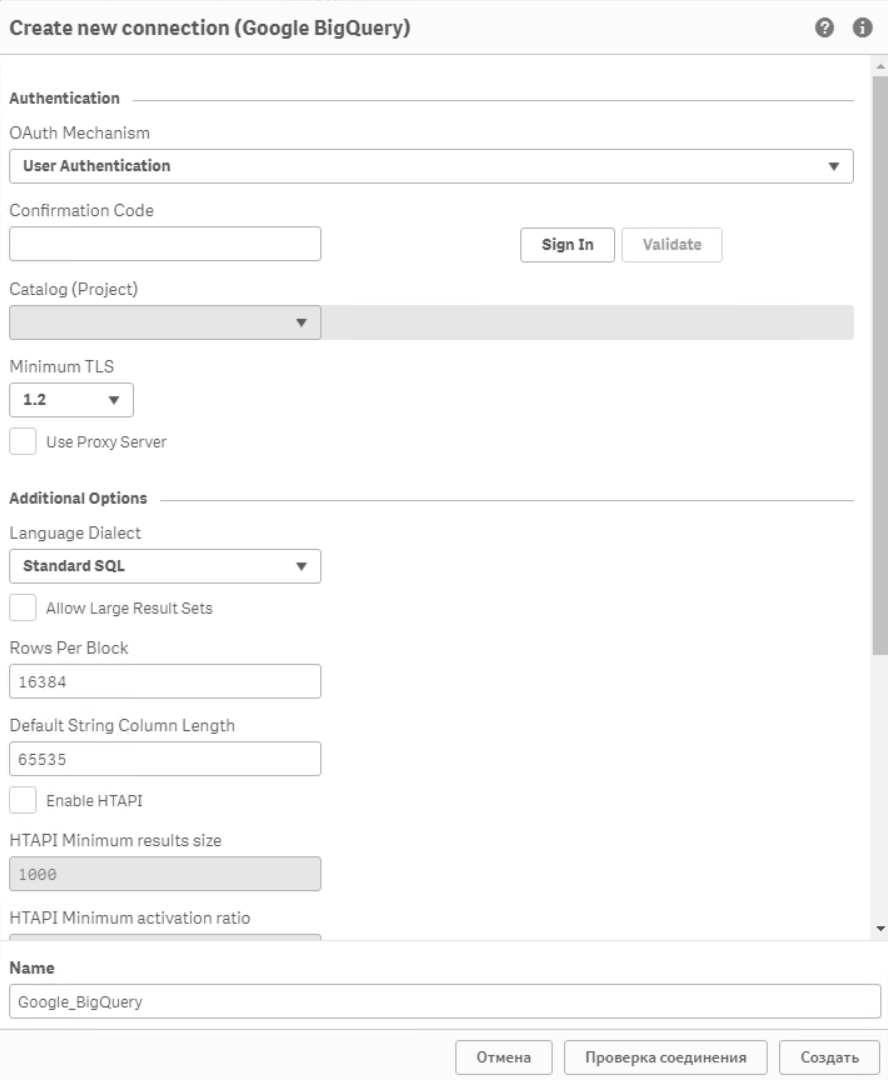Image resolution: width=888 pixels, height=1080 pixels.
Task: Click the Проверка соединения button
Action: click(665, 1057)
